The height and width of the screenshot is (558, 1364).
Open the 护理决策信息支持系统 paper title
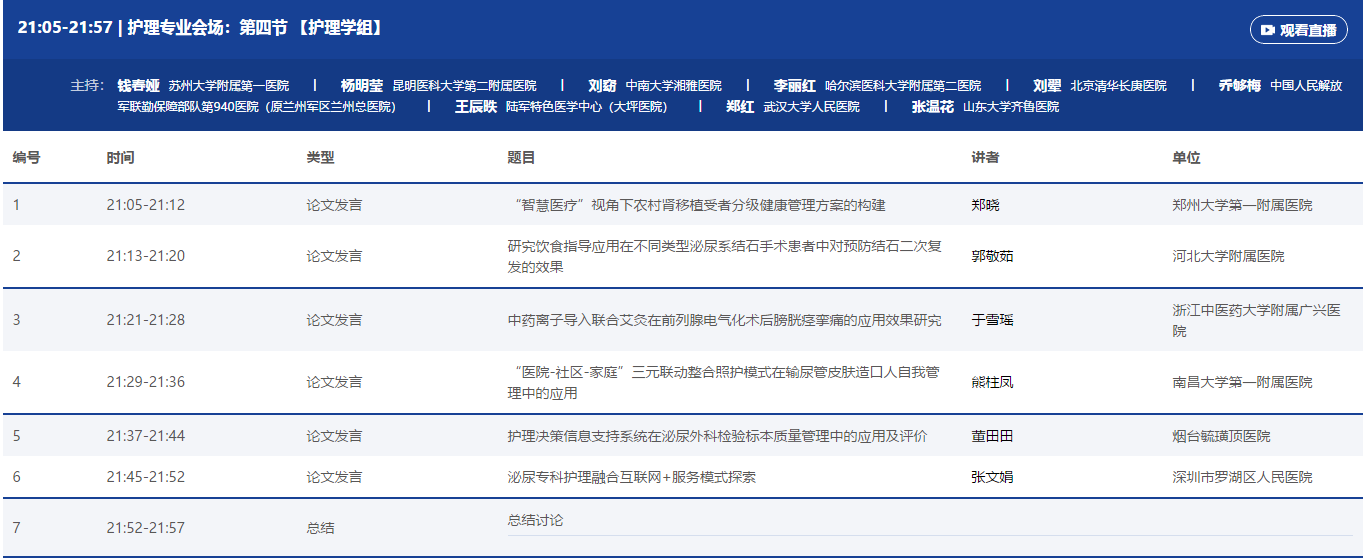tap(717, 437)
